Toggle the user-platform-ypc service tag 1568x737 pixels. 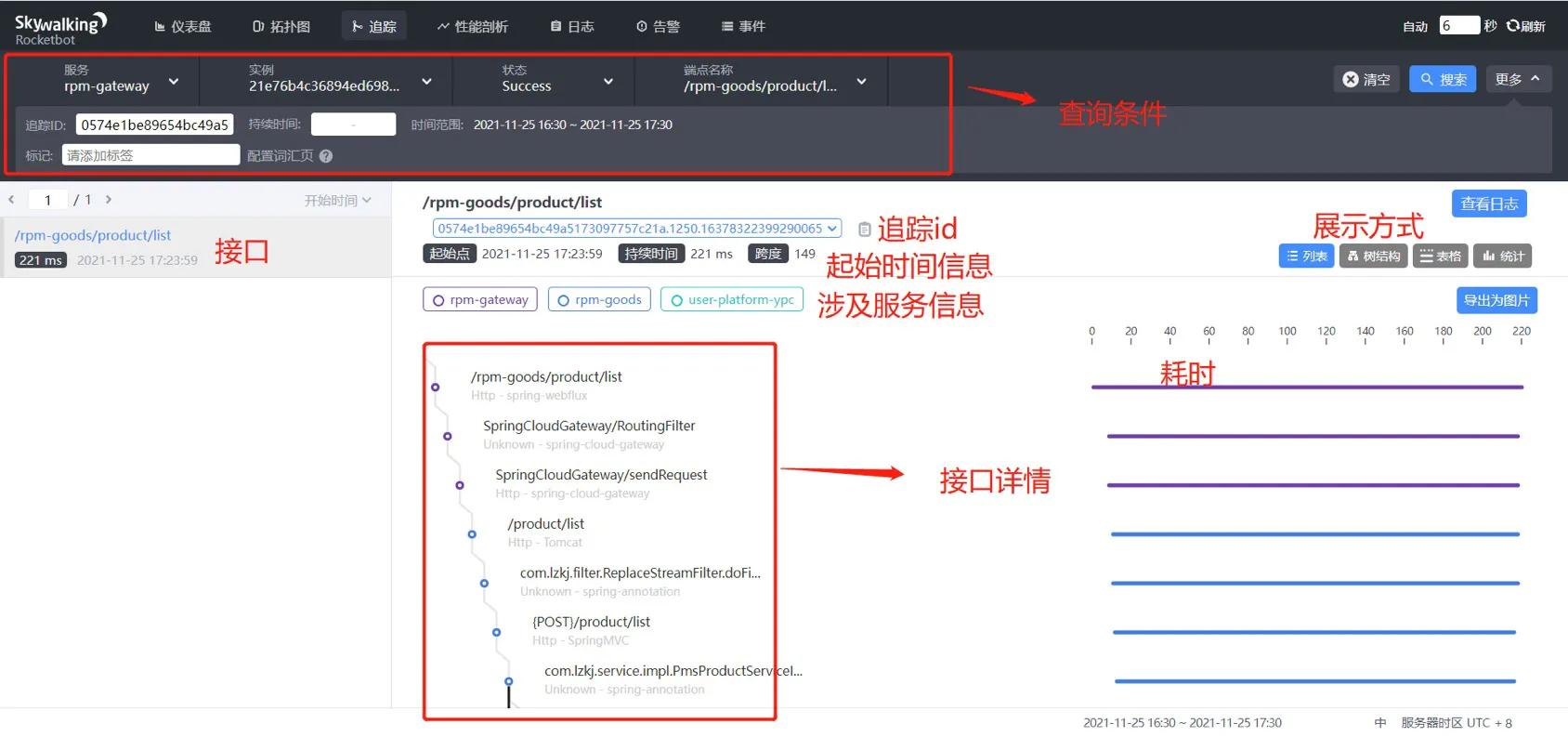pyautogui.click(x=732, y=300)
